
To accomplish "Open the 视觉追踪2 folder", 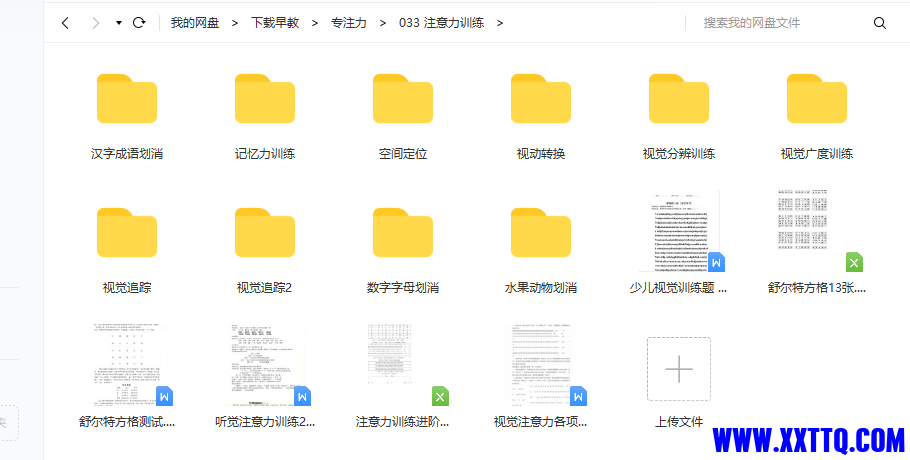I will pos(265,232).
